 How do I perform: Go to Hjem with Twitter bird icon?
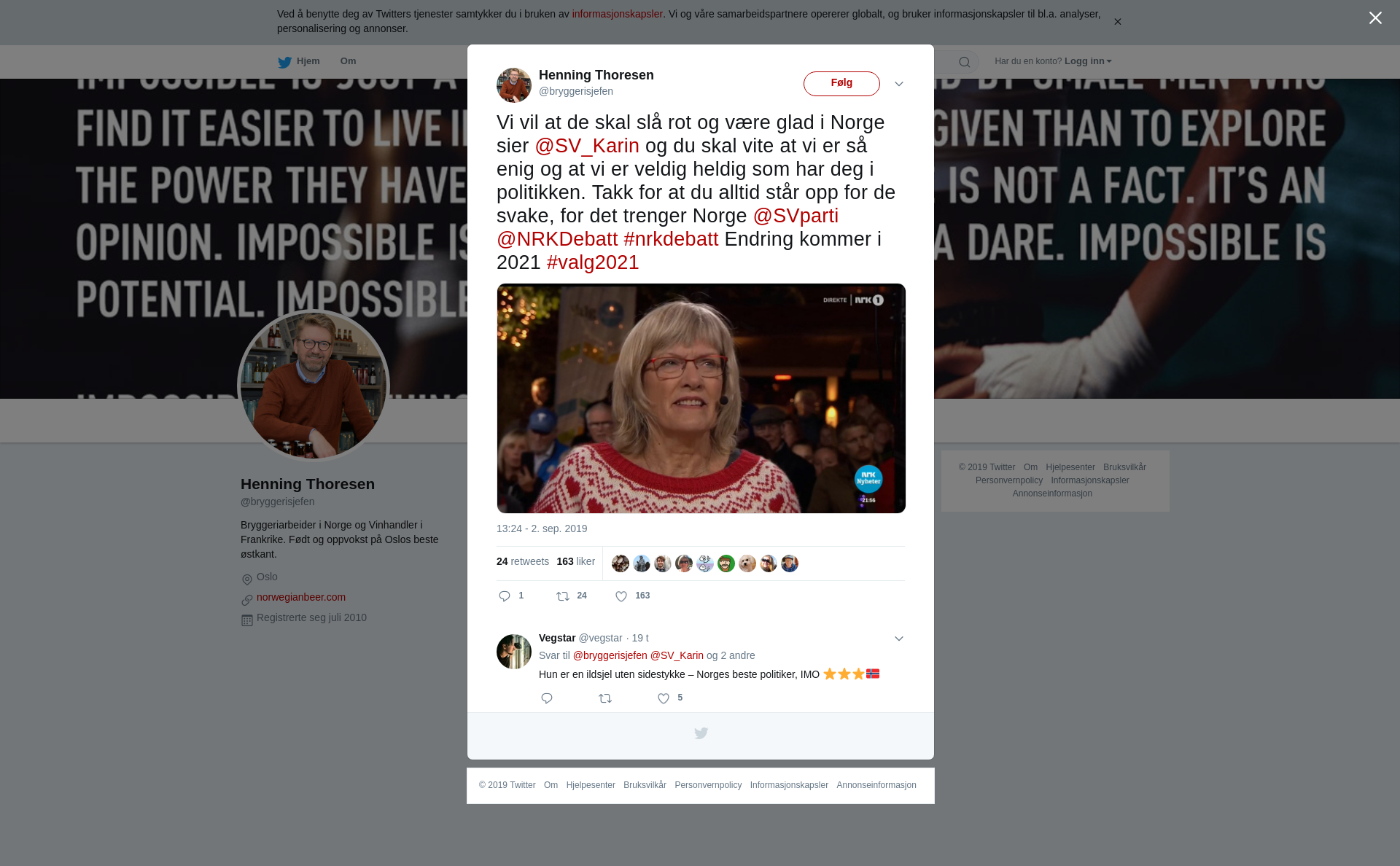[299, 62]
